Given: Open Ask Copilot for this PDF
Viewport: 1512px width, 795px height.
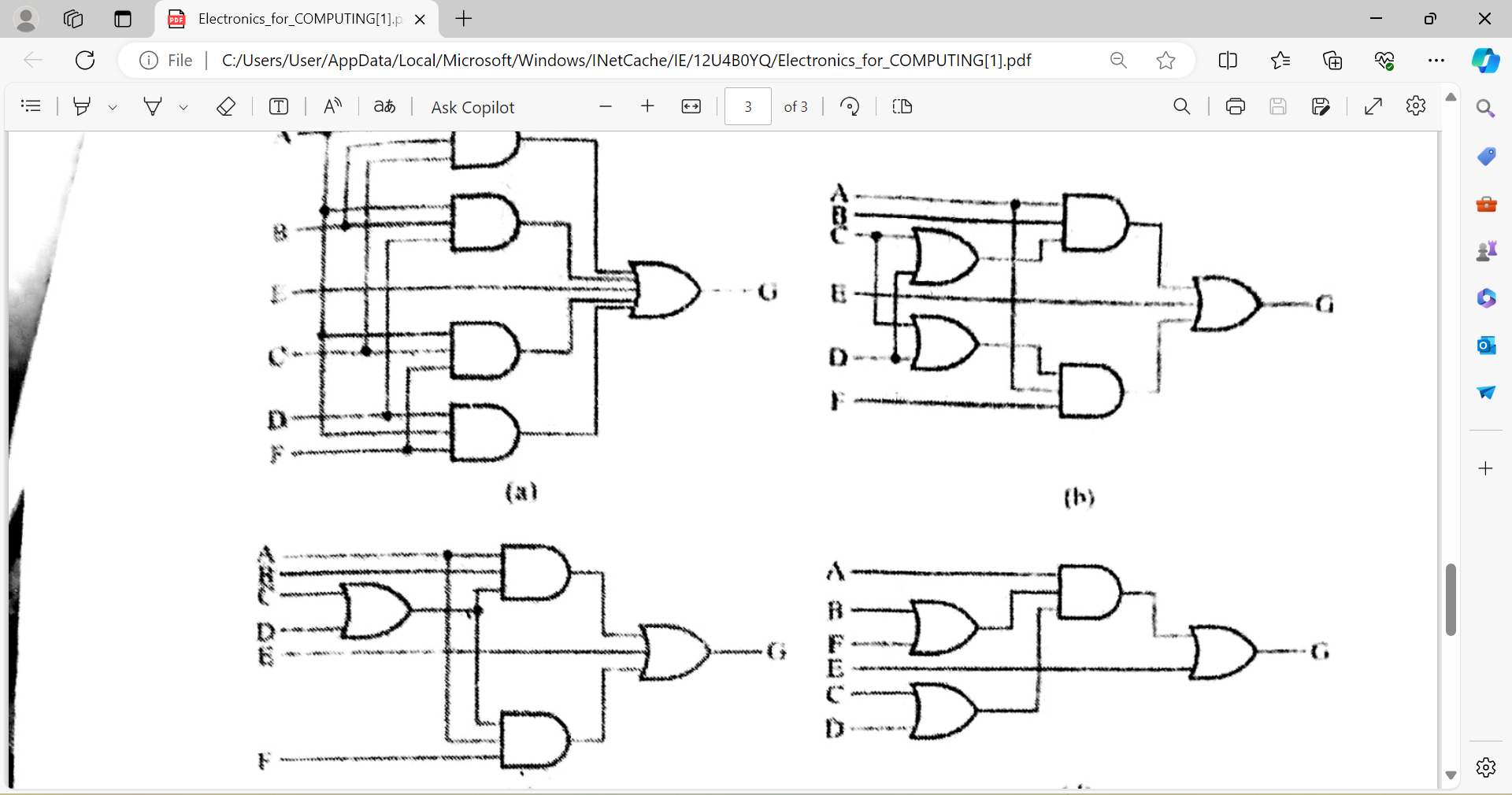Looking at the screenshot, I should tap(472, 106).
